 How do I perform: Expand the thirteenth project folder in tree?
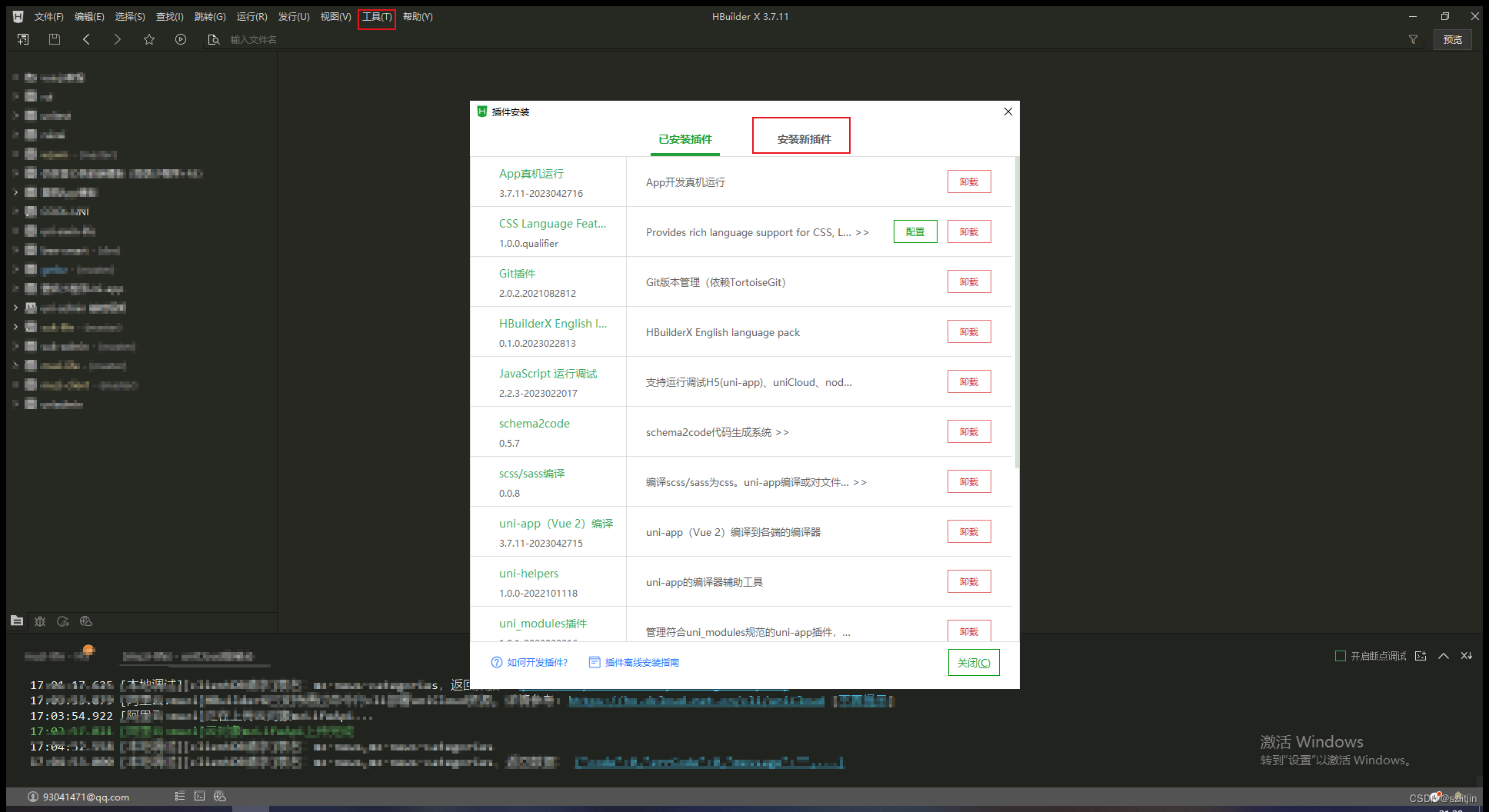pyautogui.click(x=15, y=308)
